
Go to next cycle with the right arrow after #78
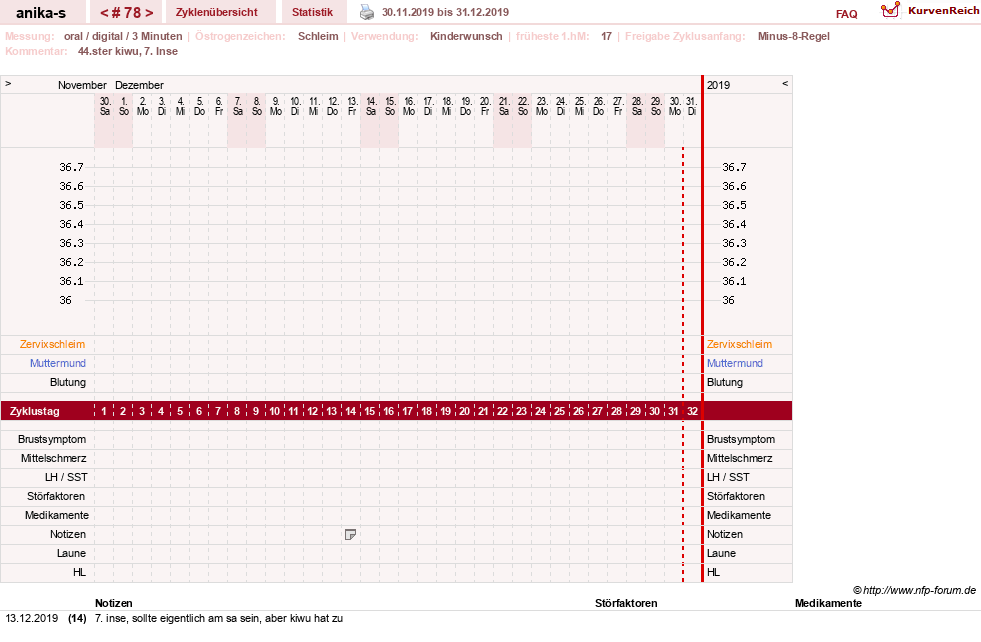pyautogui.click(x=149, y=13)
